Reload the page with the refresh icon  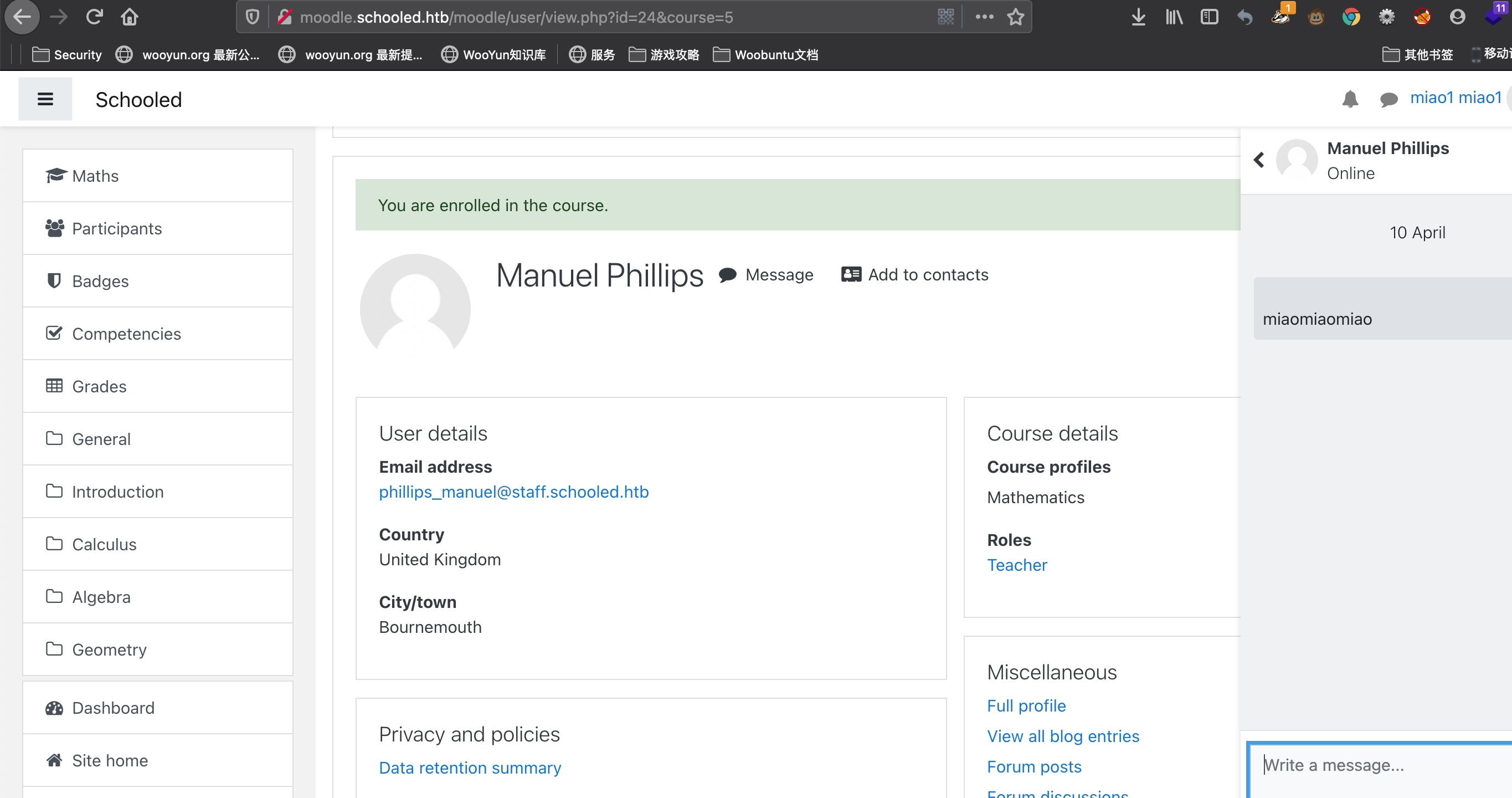pos(94,17)
